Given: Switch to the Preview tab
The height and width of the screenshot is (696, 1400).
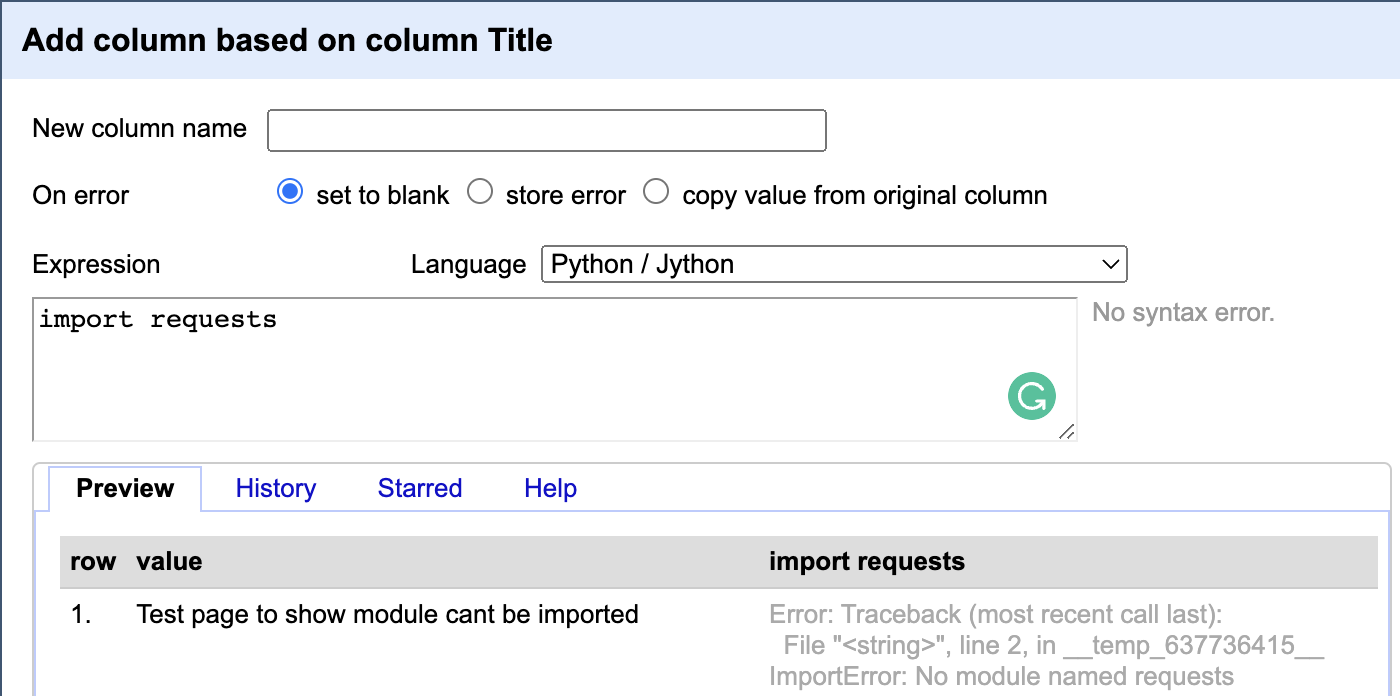Looking at the screenshot, I should [125, 489].
